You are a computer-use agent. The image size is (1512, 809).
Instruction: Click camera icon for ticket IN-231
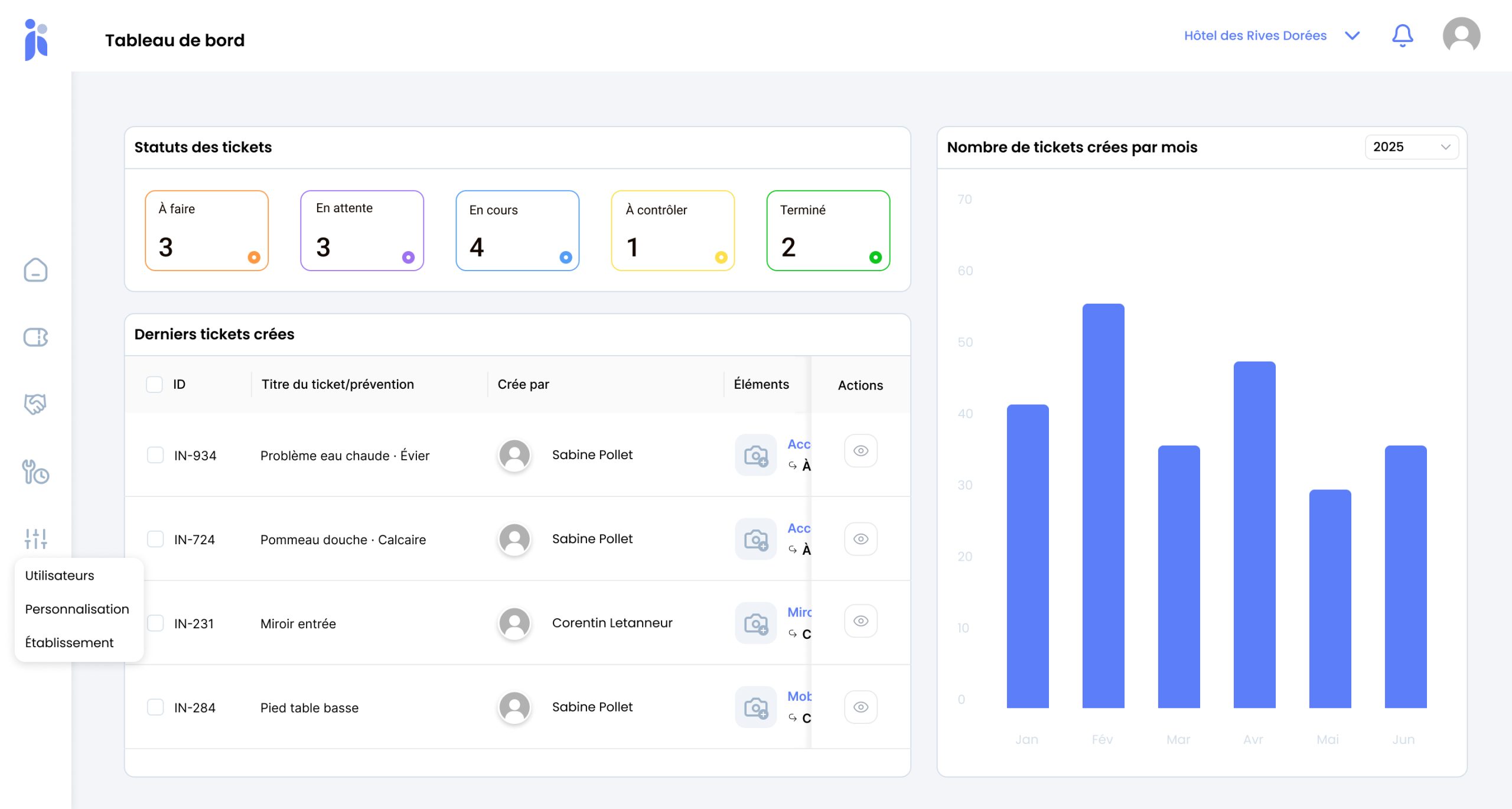755,623
